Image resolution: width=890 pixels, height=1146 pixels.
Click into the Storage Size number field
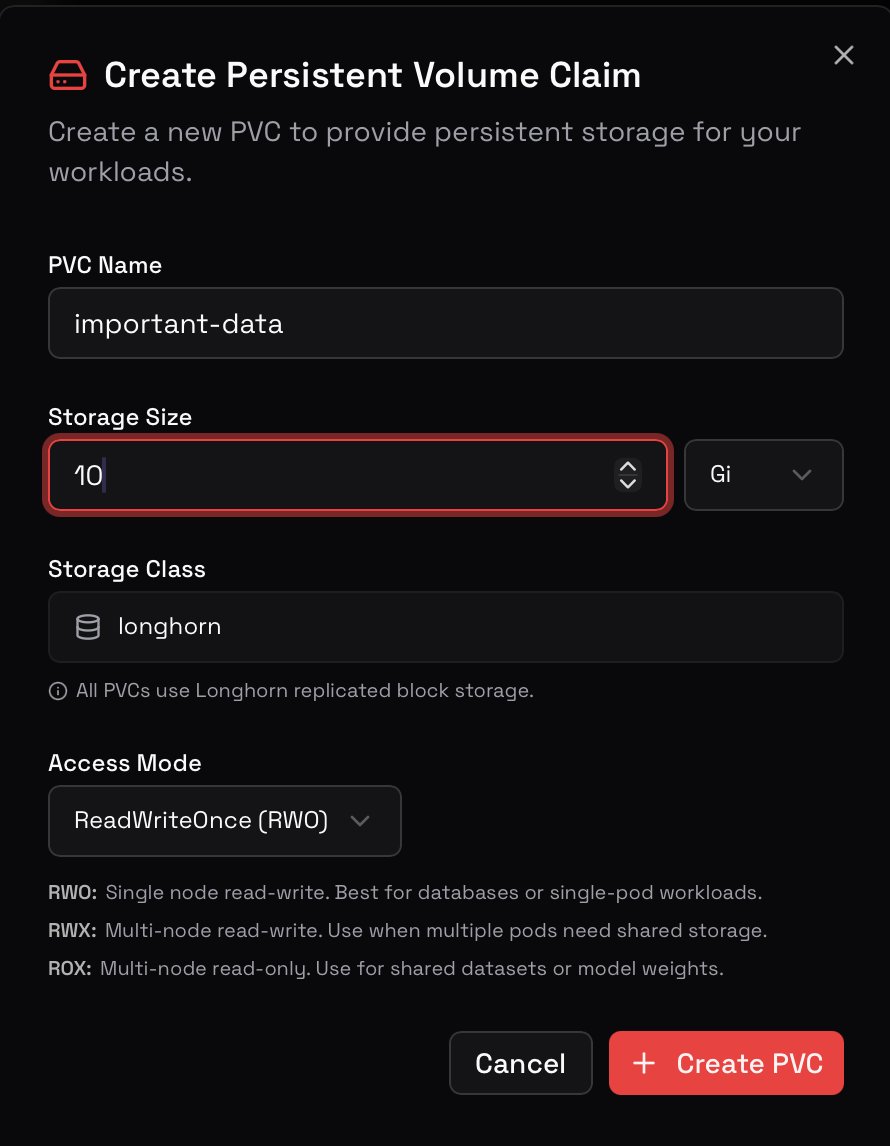point(340,475)
